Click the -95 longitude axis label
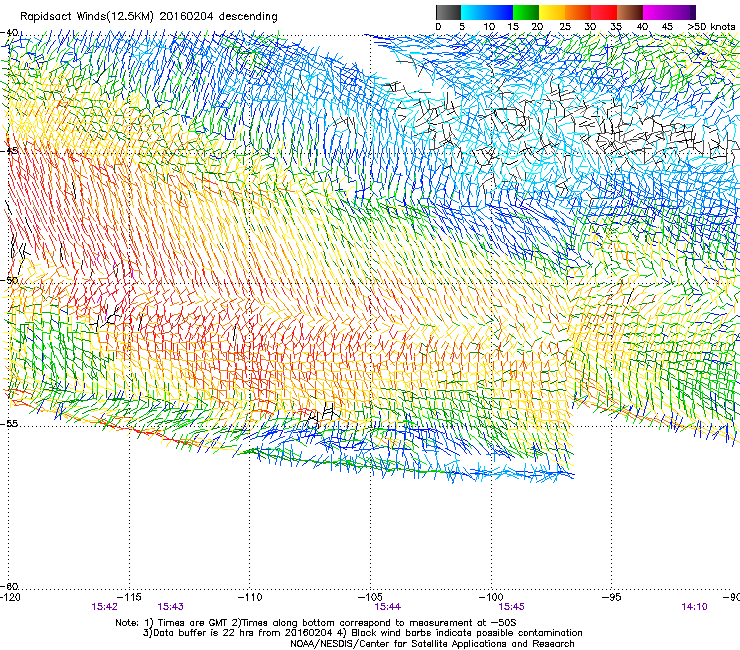 [612, 597]
